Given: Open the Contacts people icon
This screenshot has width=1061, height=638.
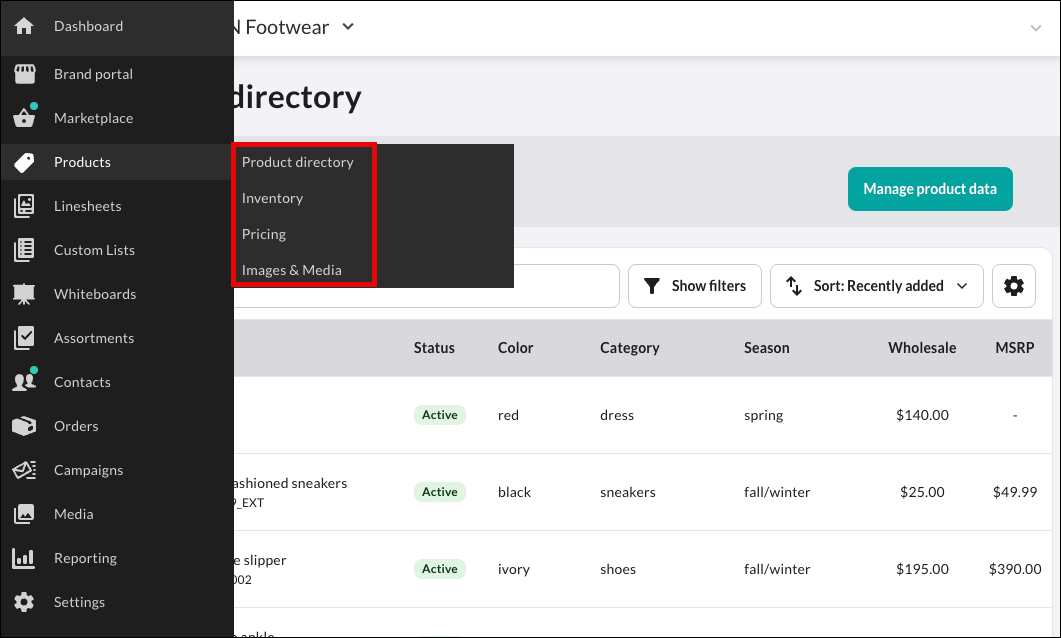Looking at the screenshot, I should (x=24, y=382).
